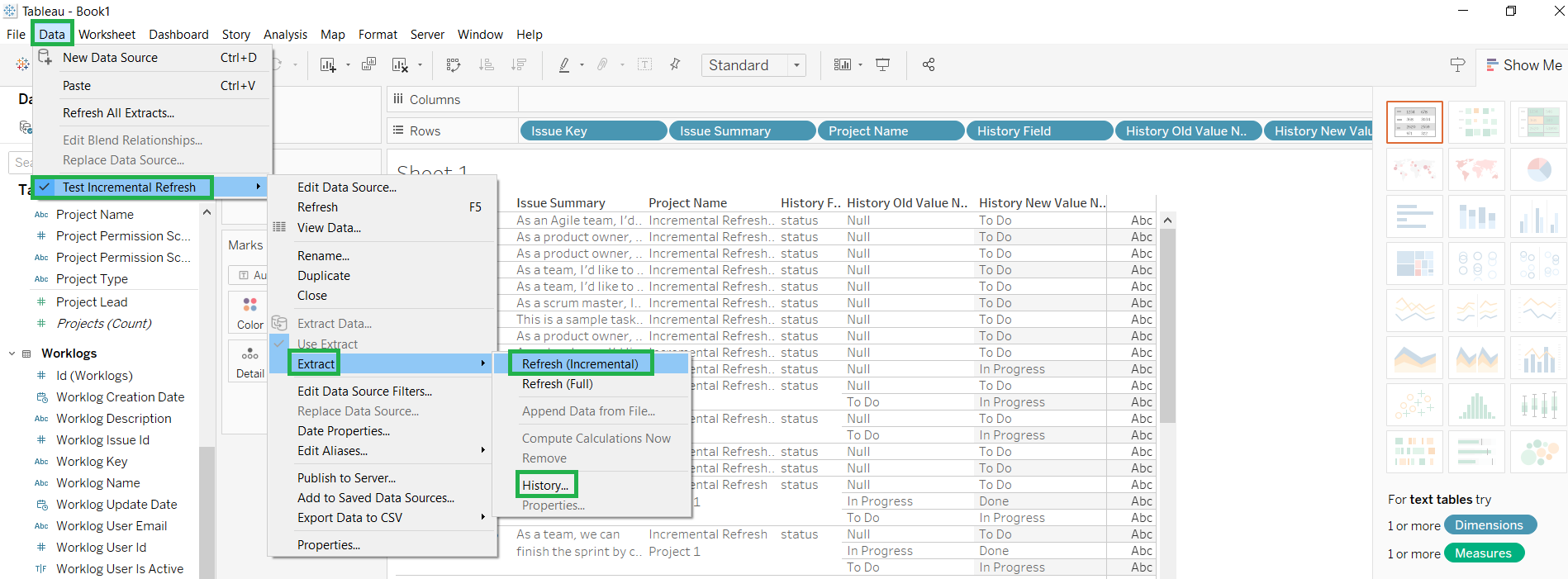Click the Clear Sheet toolbar icon

[x=400, y=64]
